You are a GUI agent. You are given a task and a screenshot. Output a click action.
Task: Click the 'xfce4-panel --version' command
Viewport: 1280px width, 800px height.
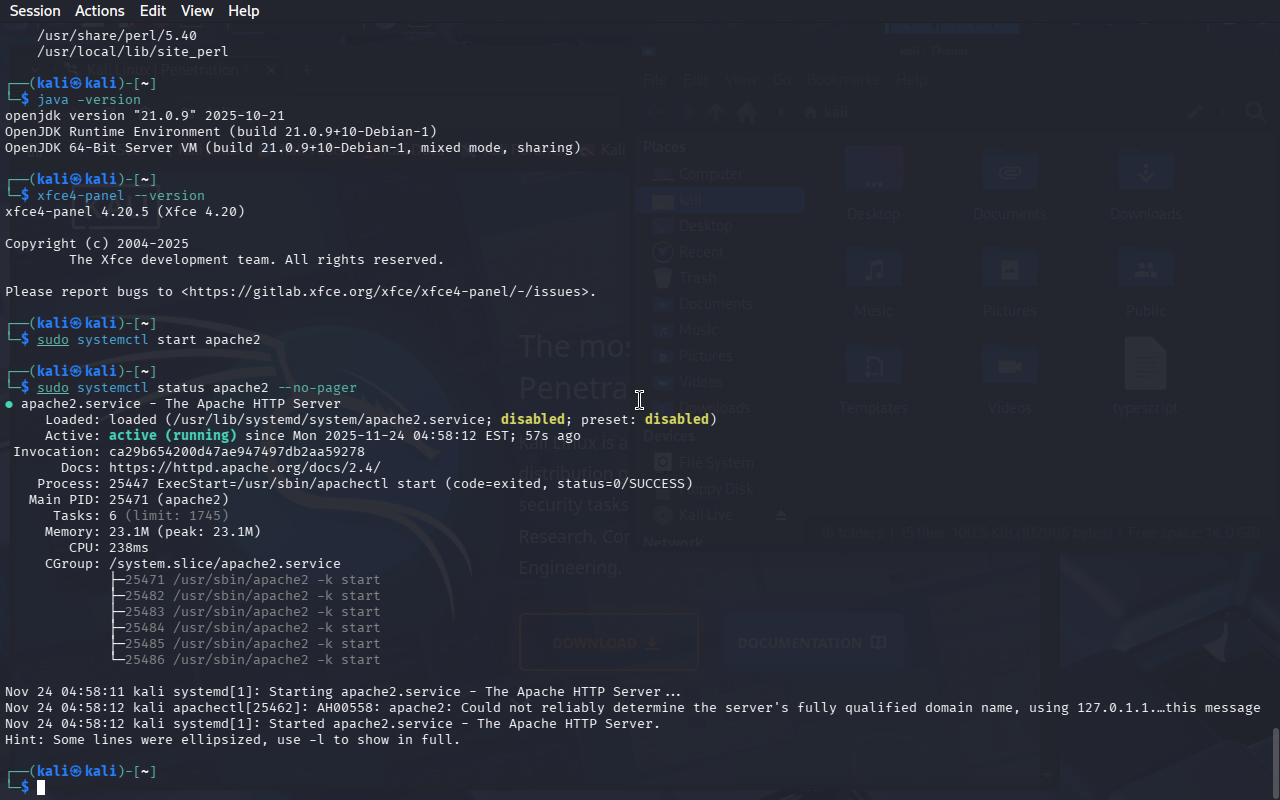[x=121, y=196]
